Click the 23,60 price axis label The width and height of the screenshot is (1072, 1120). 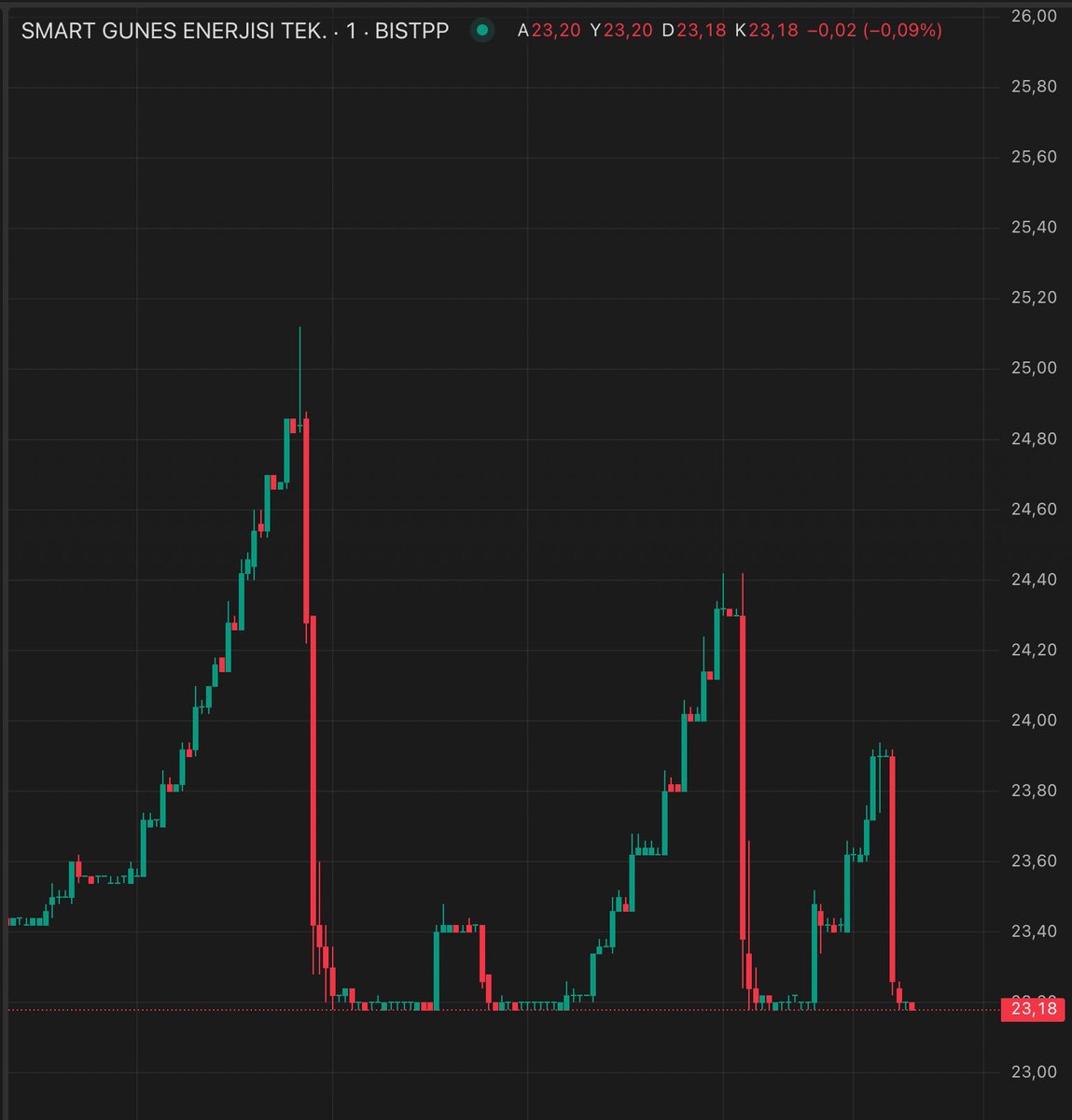click(1034, 861)
